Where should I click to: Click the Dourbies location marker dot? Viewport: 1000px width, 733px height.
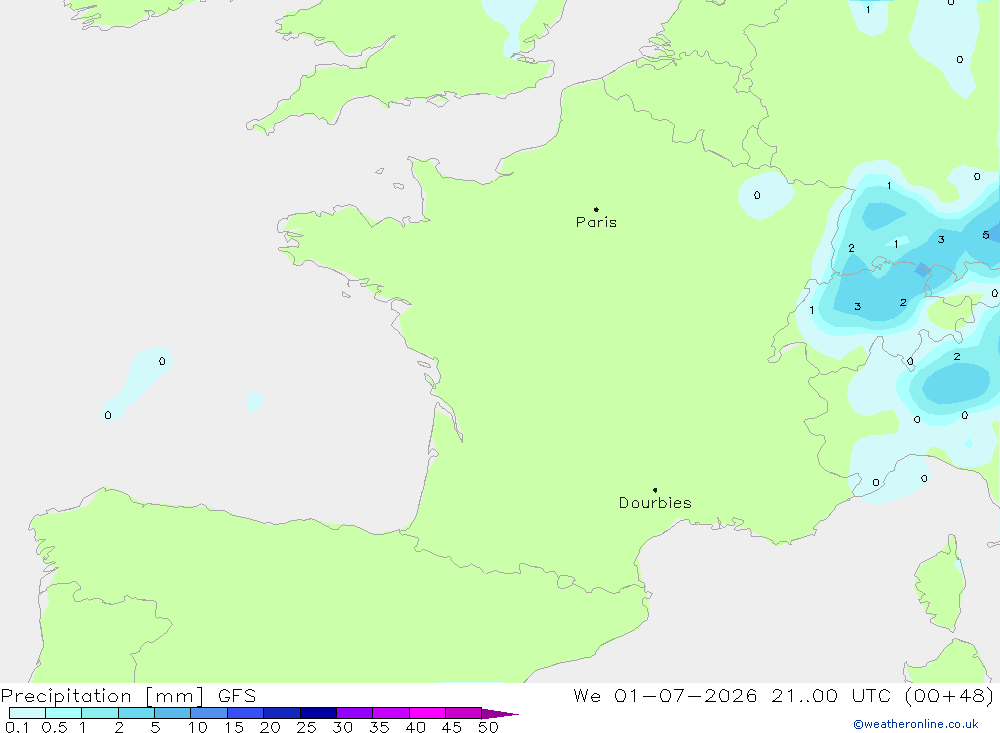(655, 490)
